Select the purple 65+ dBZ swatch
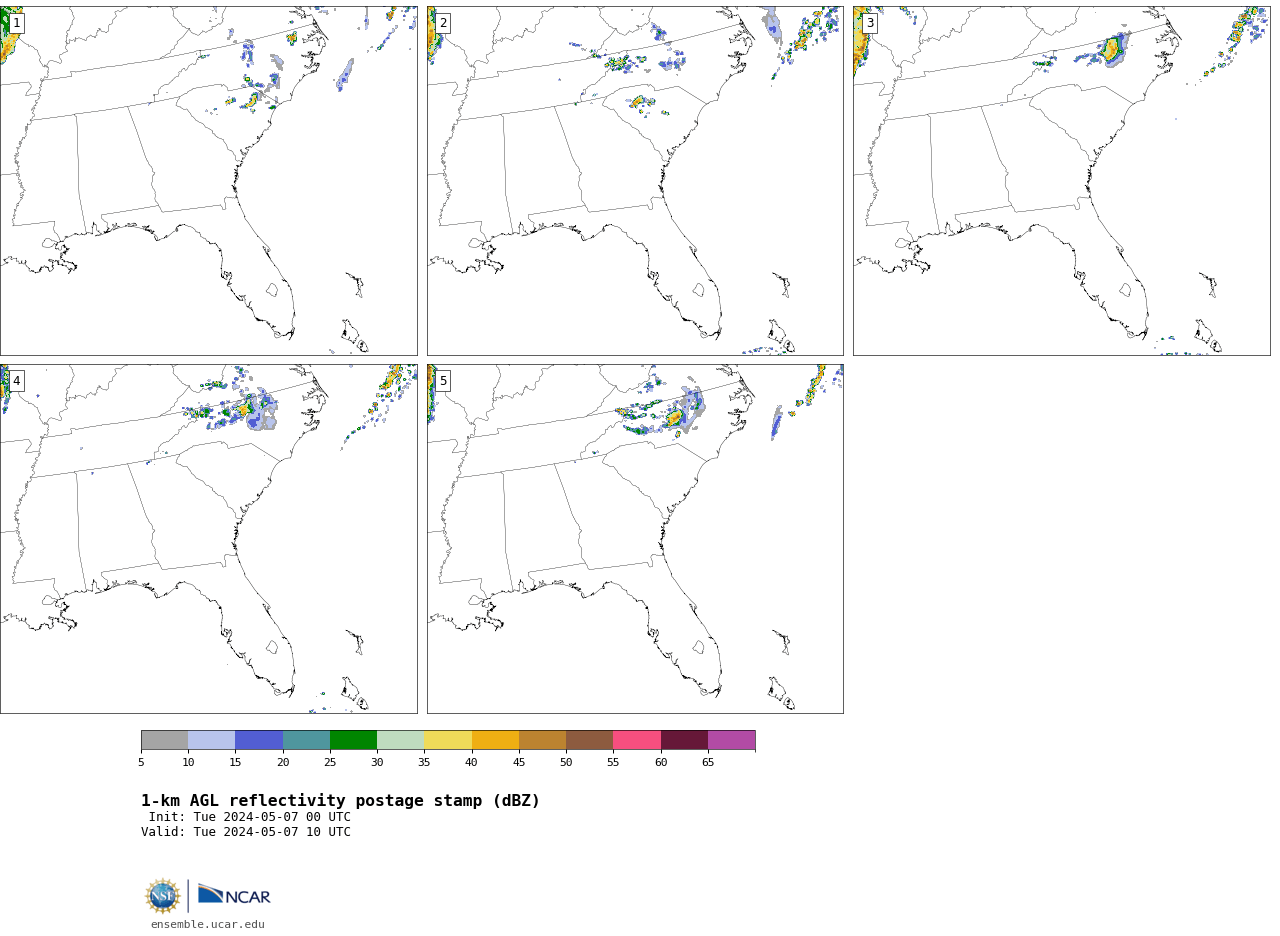This screenshot has width=1280, height=936. pyautogui.click(x=731, y=740)
